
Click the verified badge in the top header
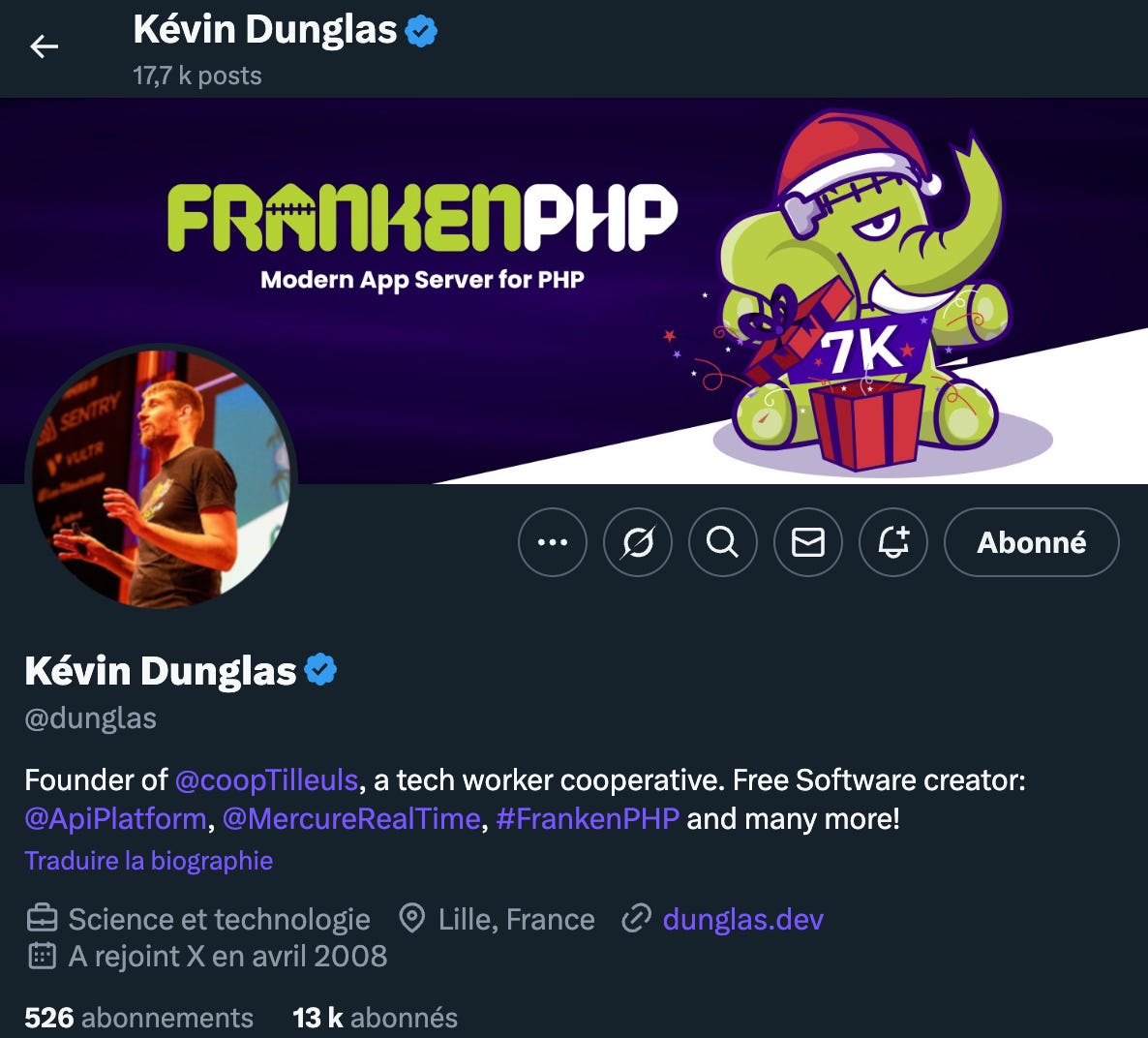421,31
